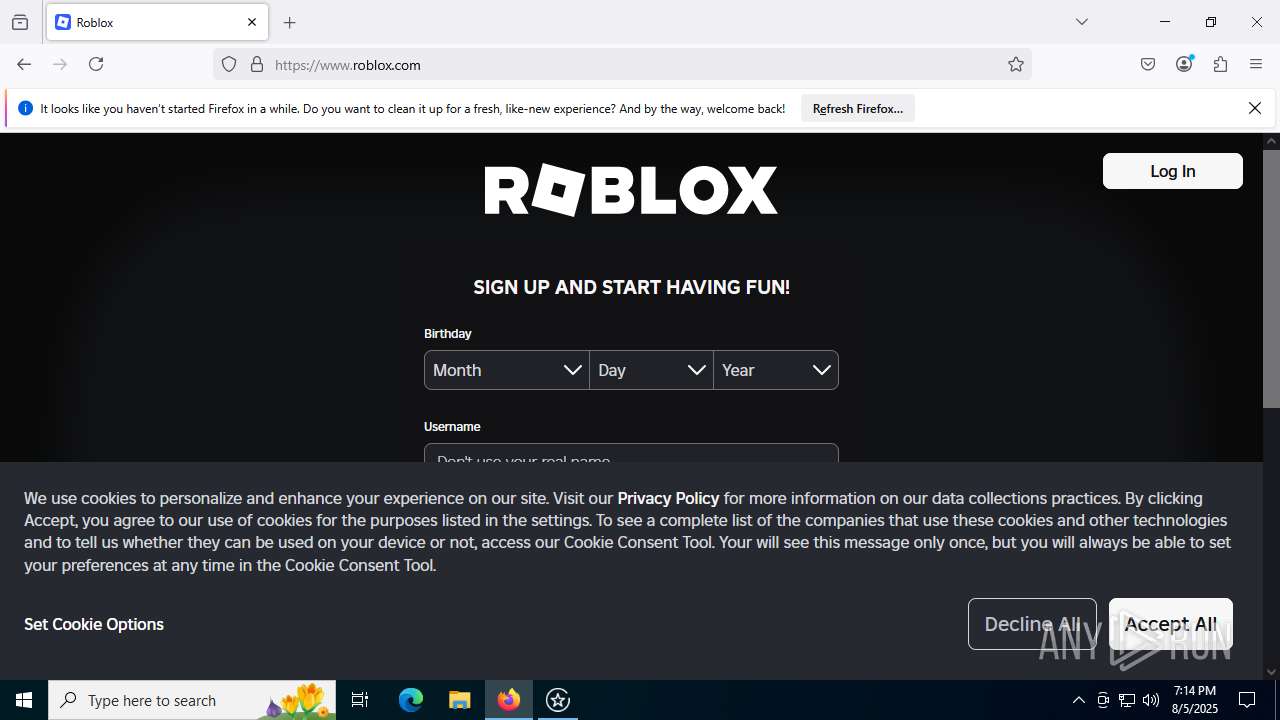This screenshot has width=1280, height=720.
Task: Click the Roblox logo
Action: 631,190
